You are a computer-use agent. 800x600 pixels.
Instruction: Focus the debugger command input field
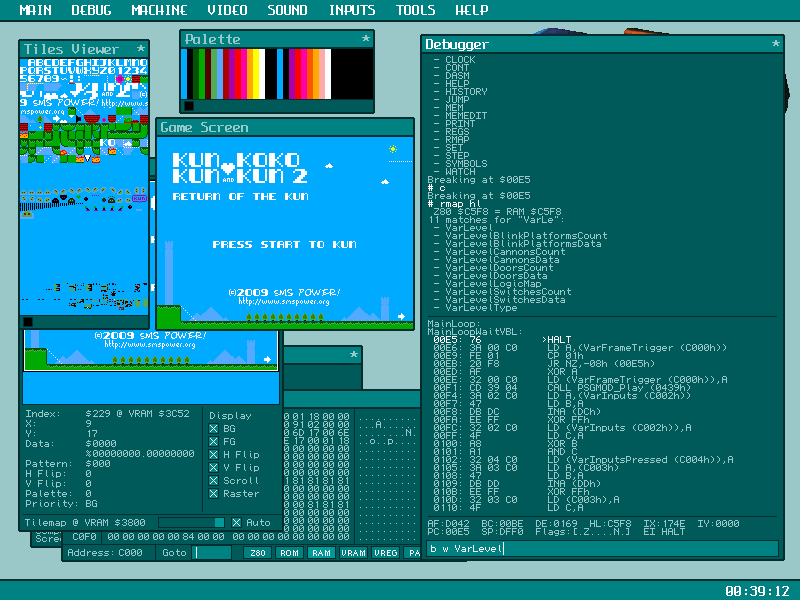603,548
